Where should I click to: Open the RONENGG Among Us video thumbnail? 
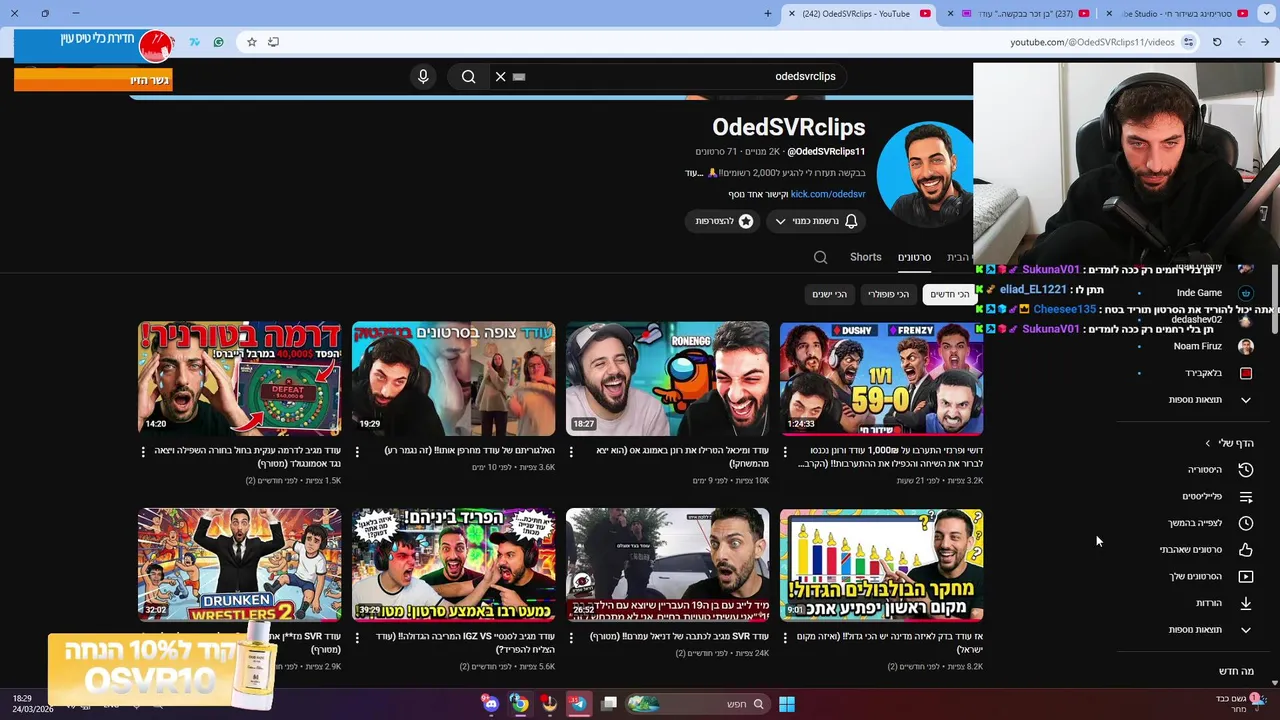click(x=667, y=378)
